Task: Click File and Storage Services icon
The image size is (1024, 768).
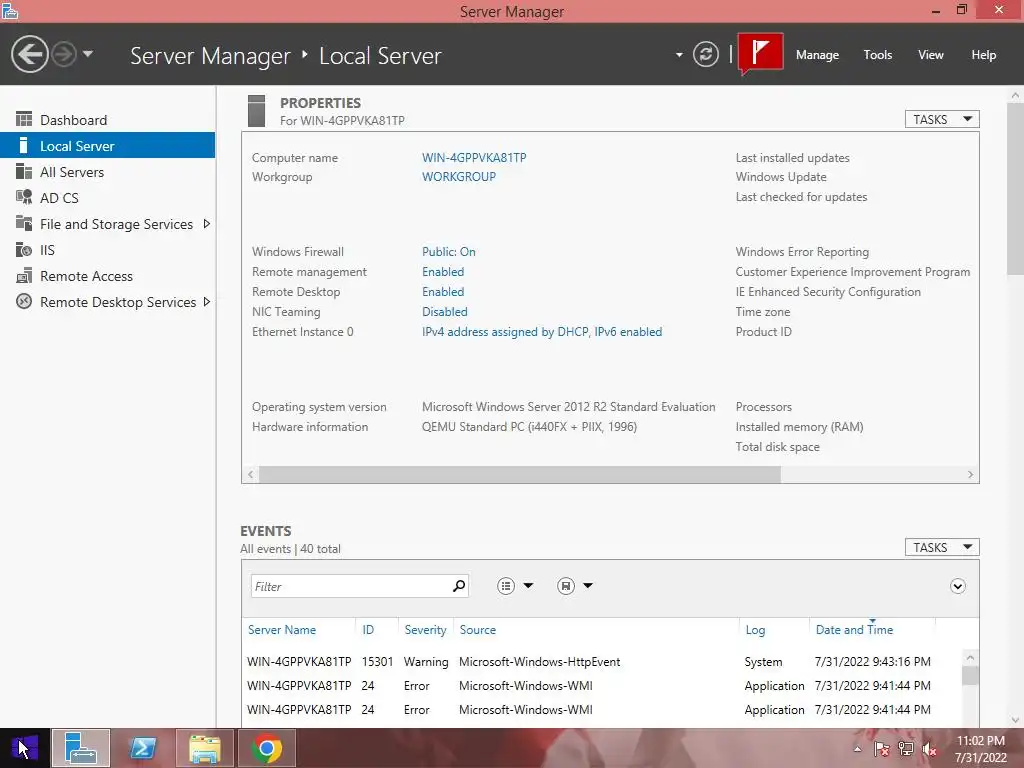Action: click(x=24, y=223)
